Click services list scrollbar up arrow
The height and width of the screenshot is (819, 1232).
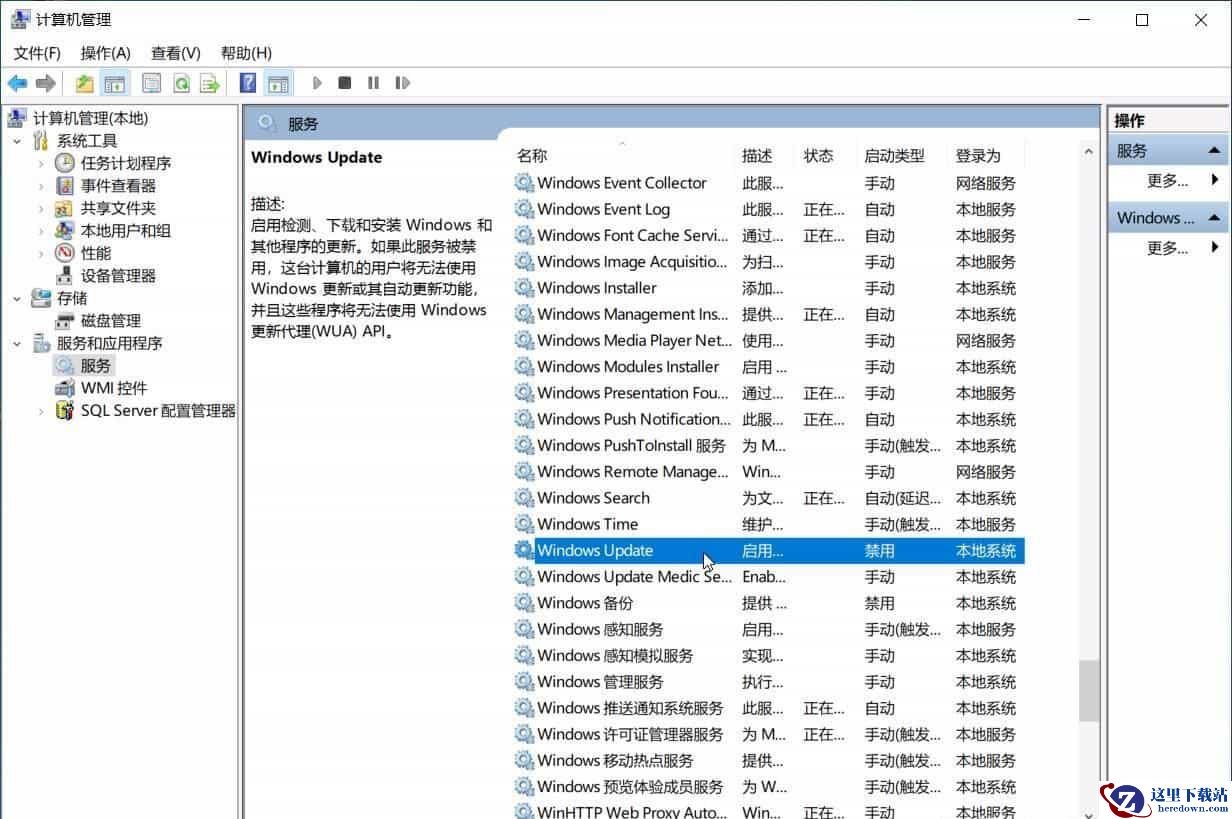click(x=1089, y=152)
